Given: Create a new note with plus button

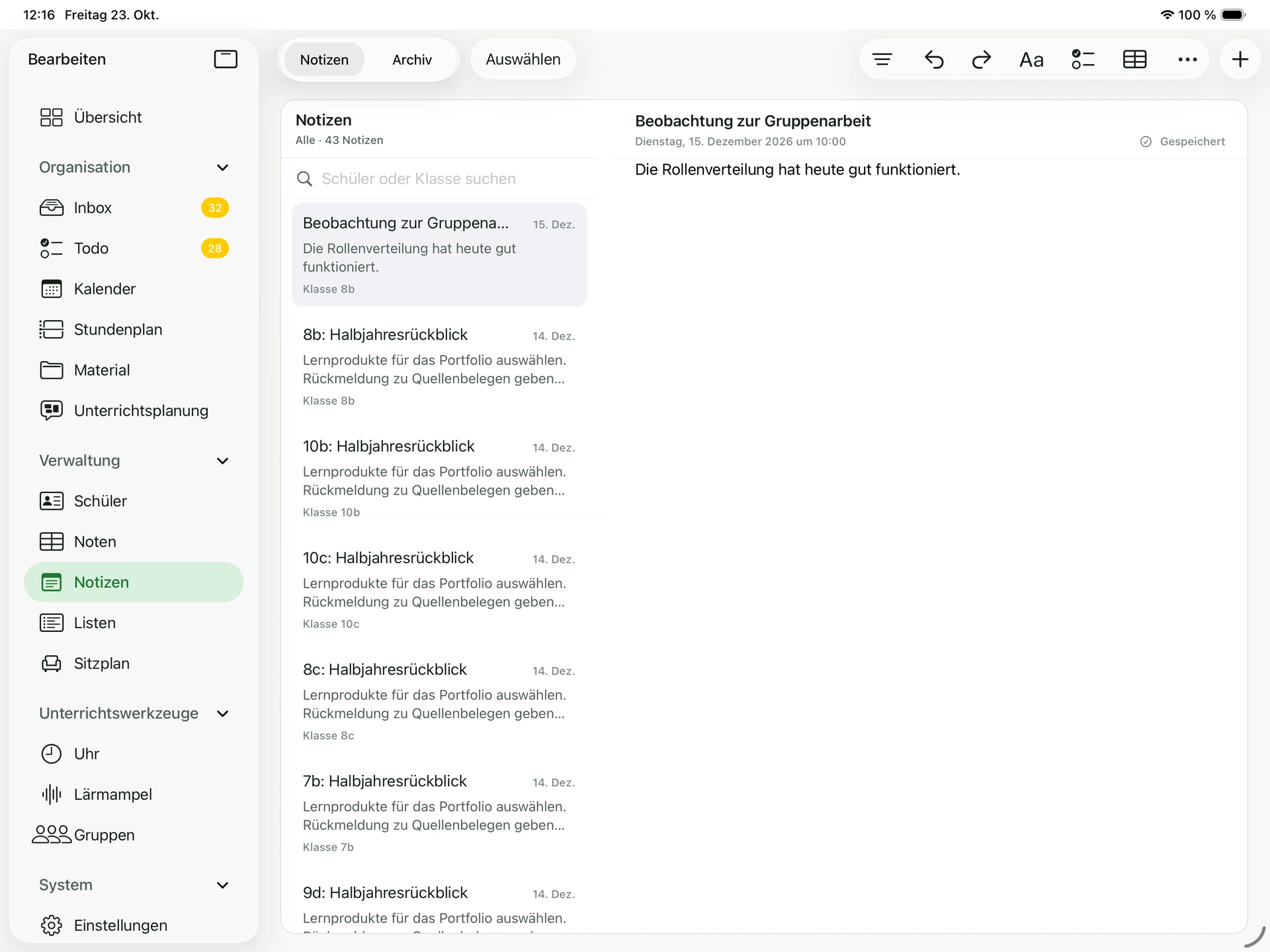Looking at the screenshot, I should 1240,59.
